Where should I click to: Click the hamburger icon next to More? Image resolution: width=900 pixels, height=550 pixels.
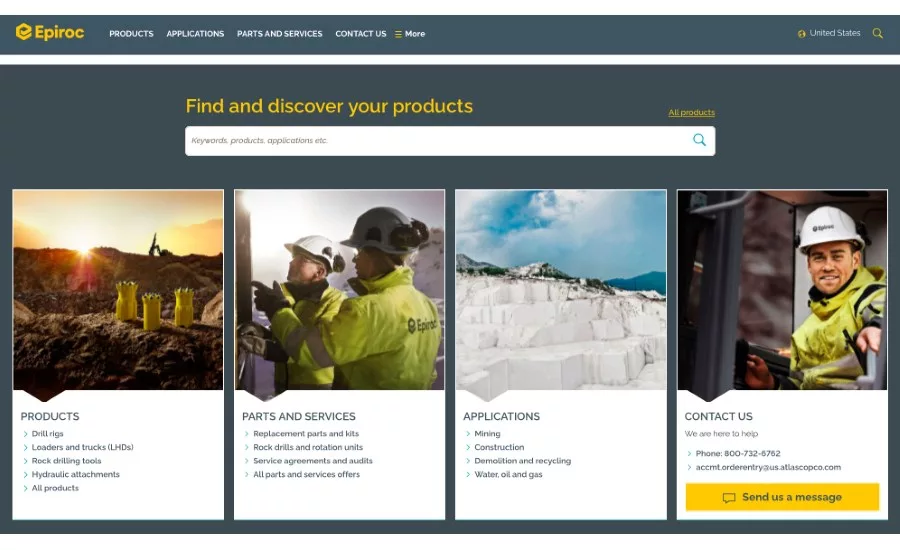[x=398, y=34]
